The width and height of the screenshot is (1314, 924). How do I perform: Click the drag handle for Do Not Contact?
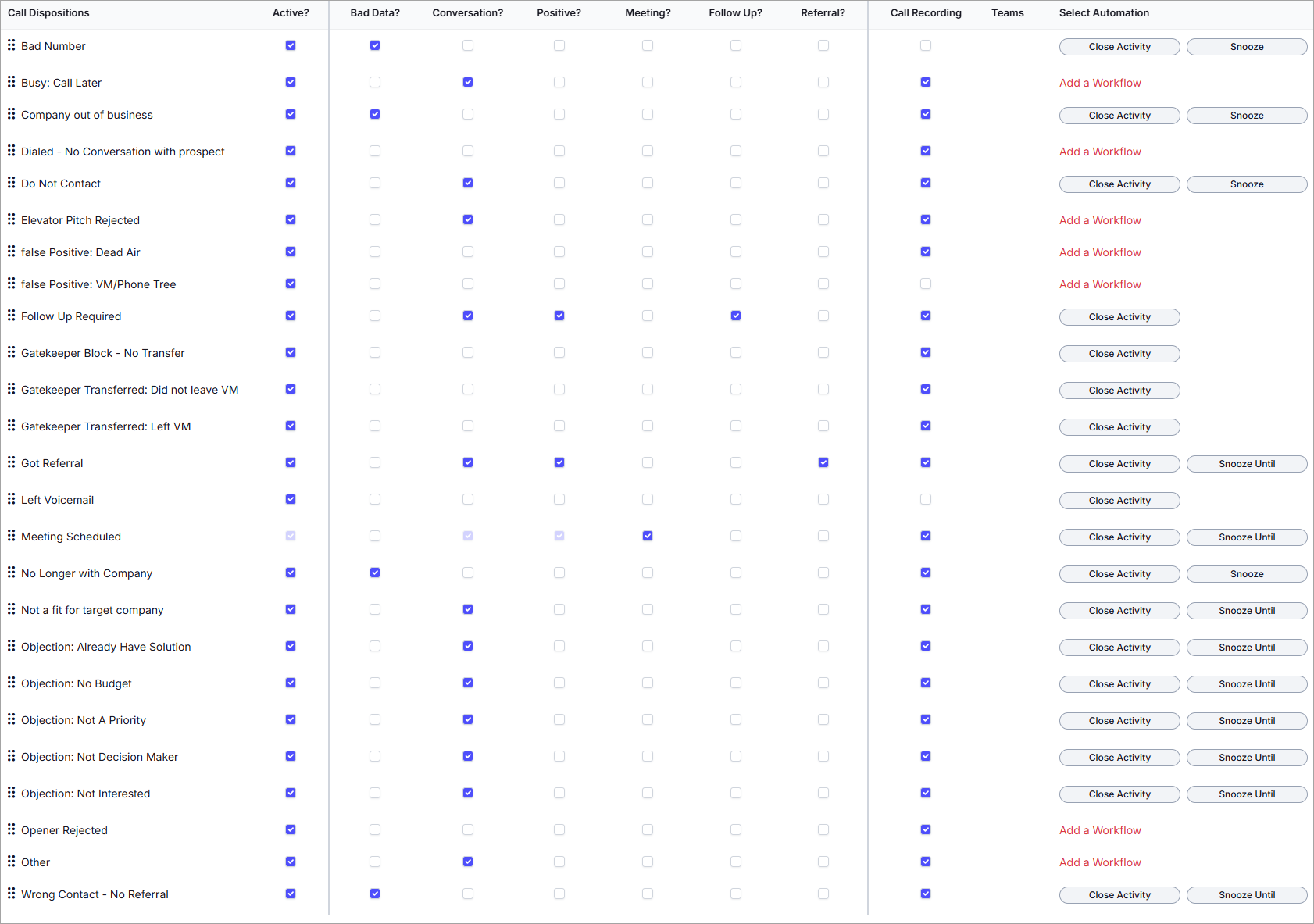coord(11,183)
